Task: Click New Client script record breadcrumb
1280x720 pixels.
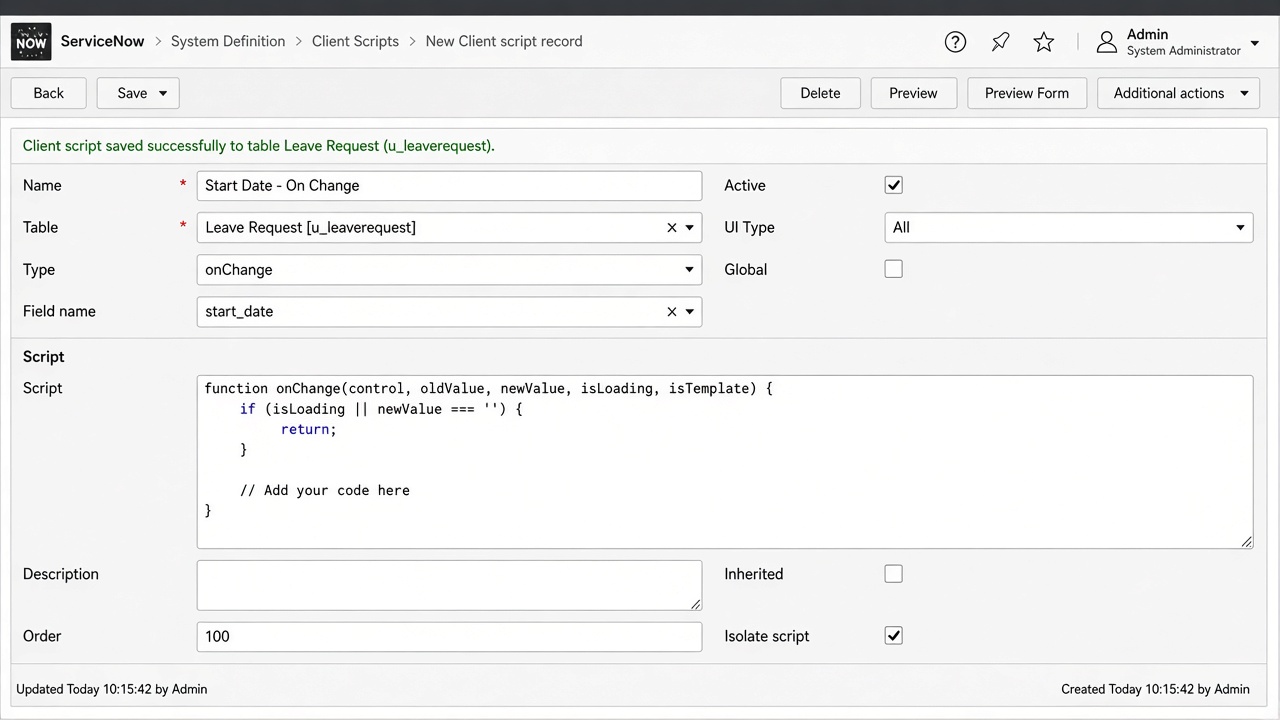Action: [x=504, y=41]
